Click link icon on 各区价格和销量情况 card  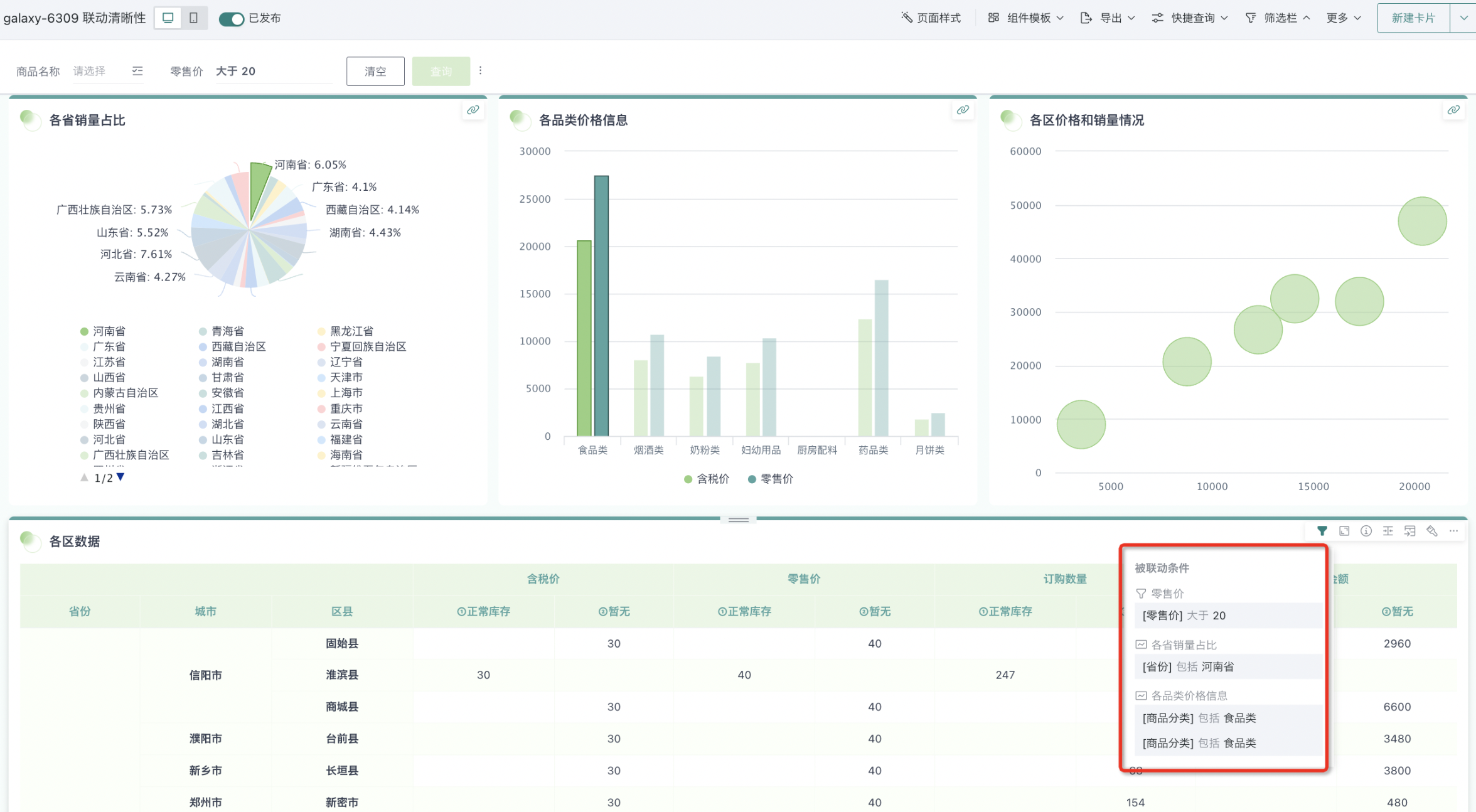[1453, 110]
